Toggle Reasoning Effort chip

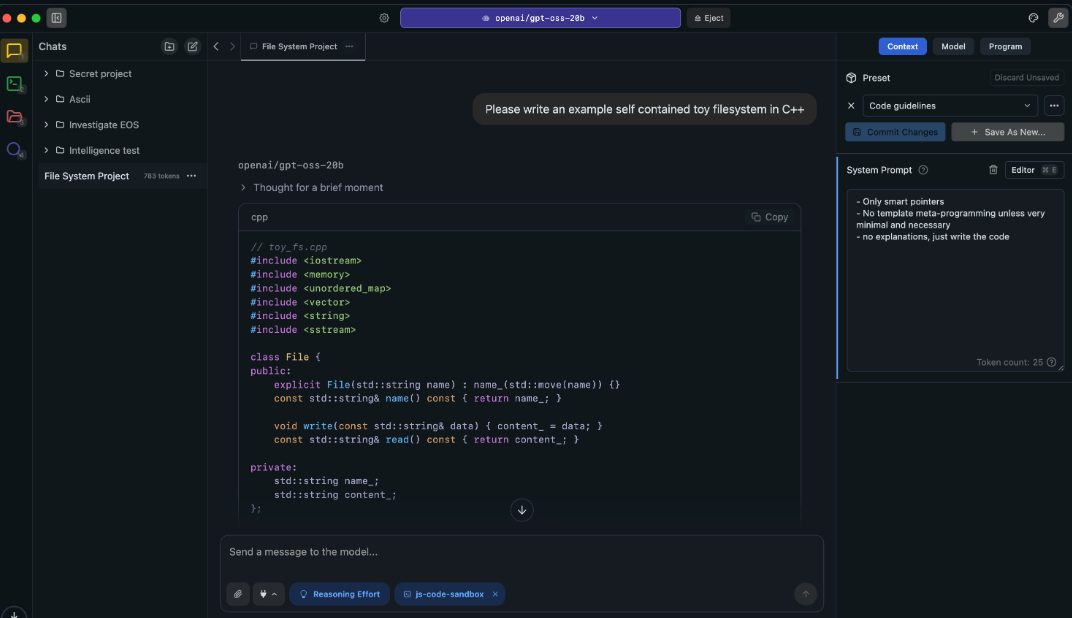tap(340, 594)
